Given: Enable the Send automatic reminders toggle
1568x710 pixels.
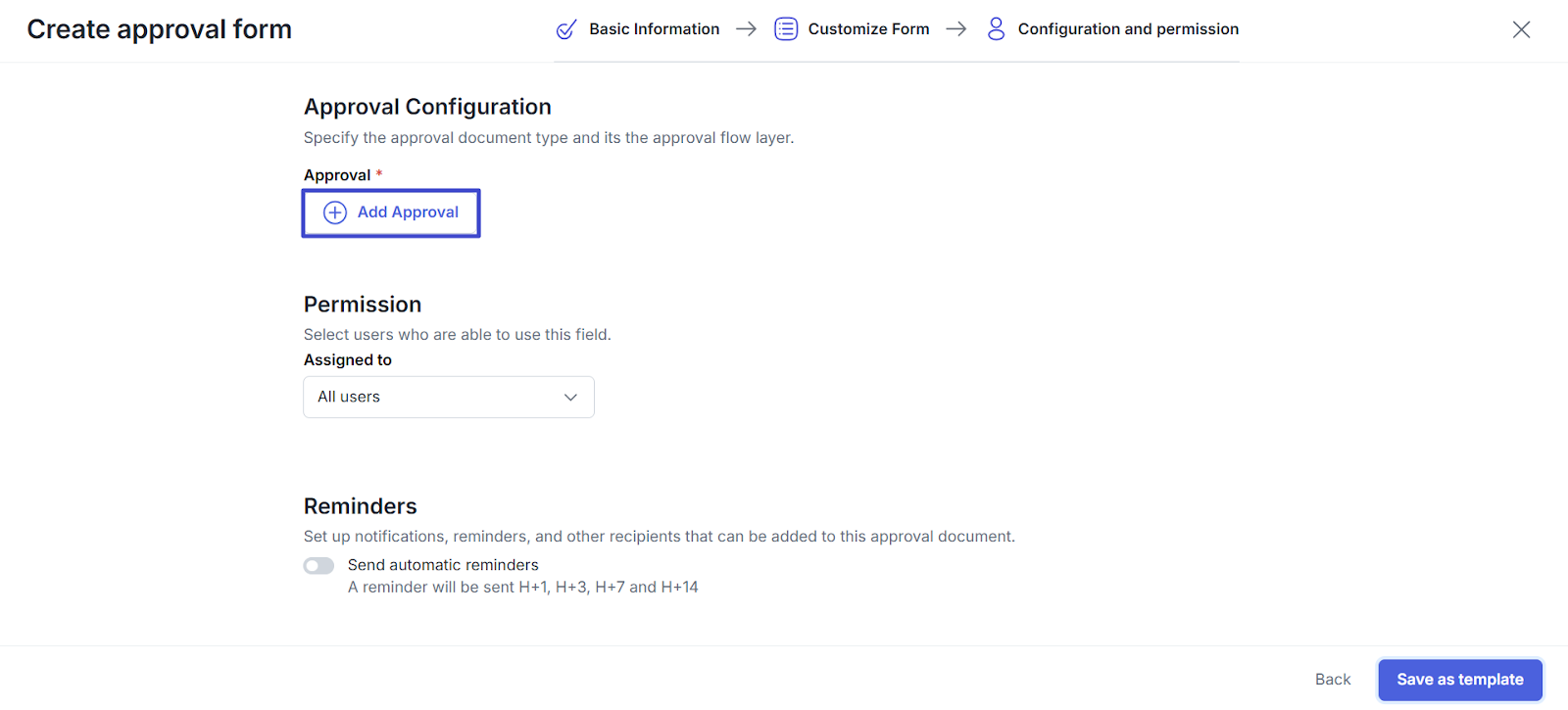Looking at the screenshot, I should [x=318, y=566].
